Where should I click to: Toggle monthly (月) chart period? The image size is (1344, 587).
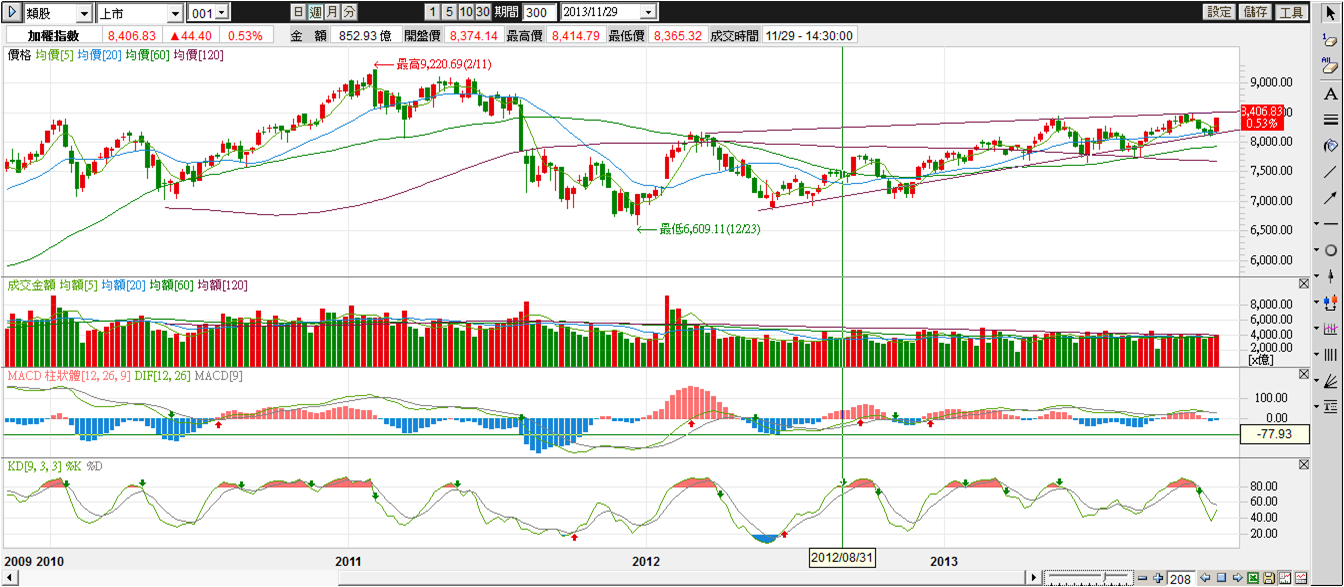(331, 12)
